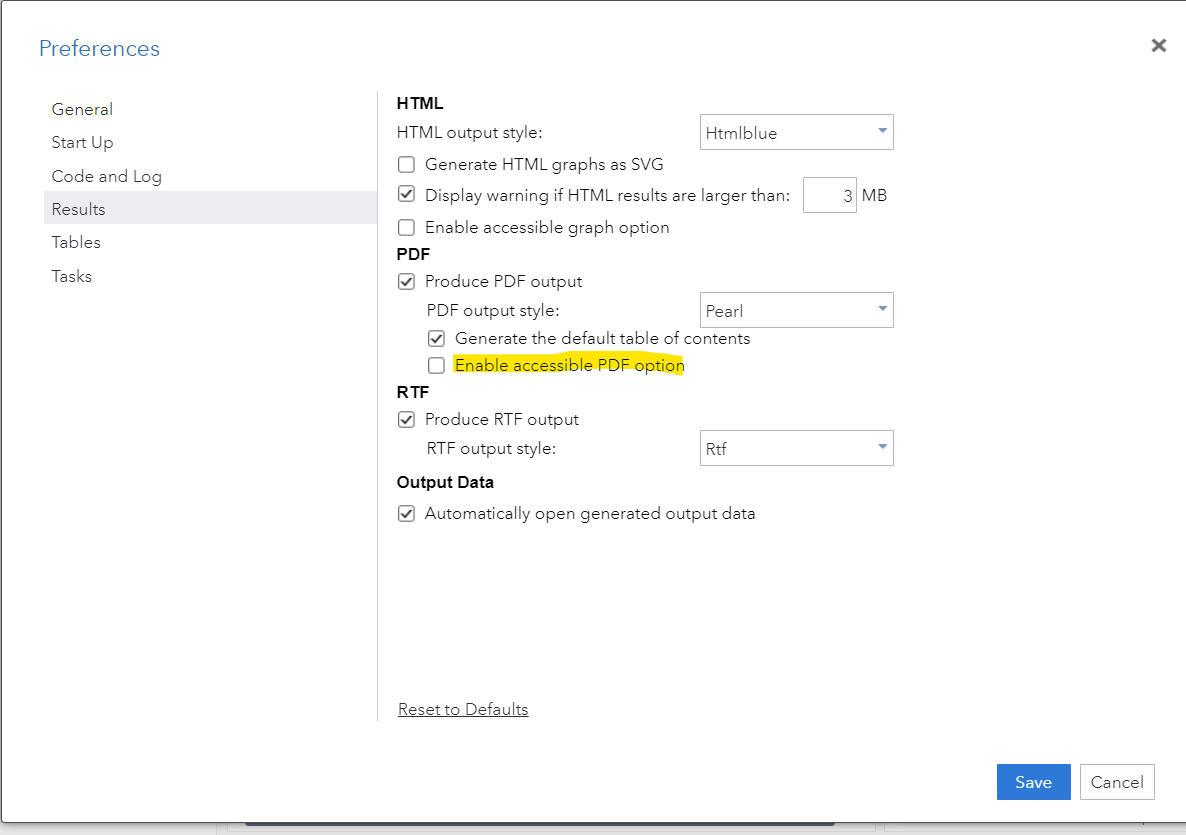Click the Reset to Defaults link
1186x835 pixels.
(x=463, y=709)
